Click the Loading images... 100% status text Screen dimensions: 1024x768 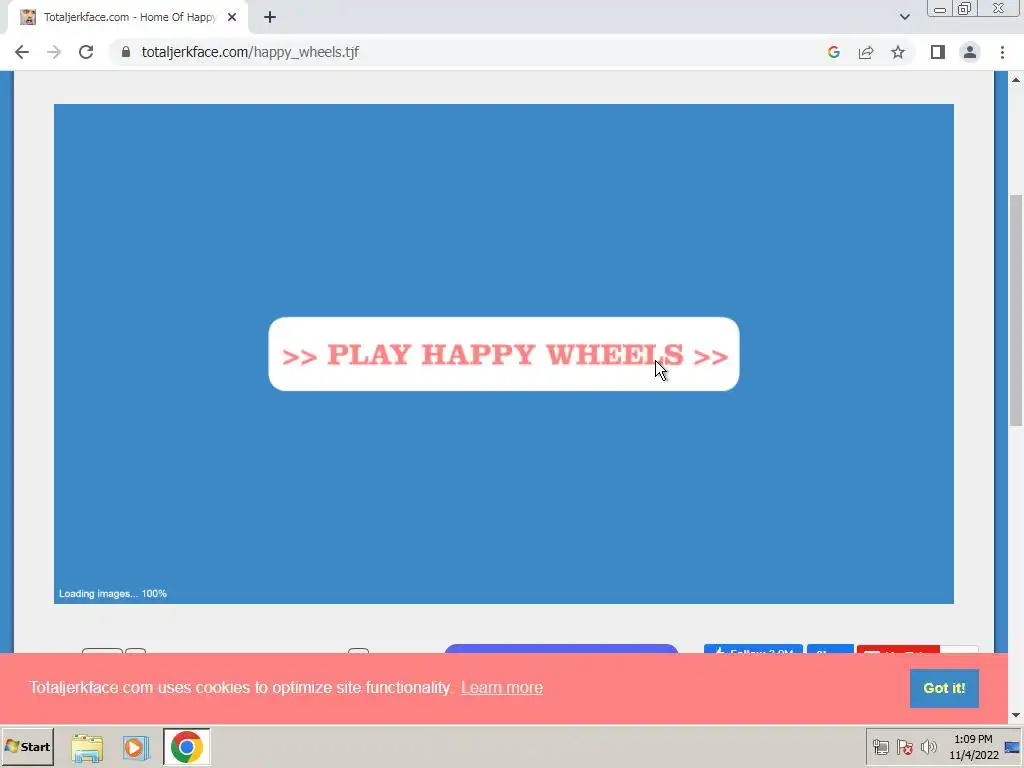113,594
